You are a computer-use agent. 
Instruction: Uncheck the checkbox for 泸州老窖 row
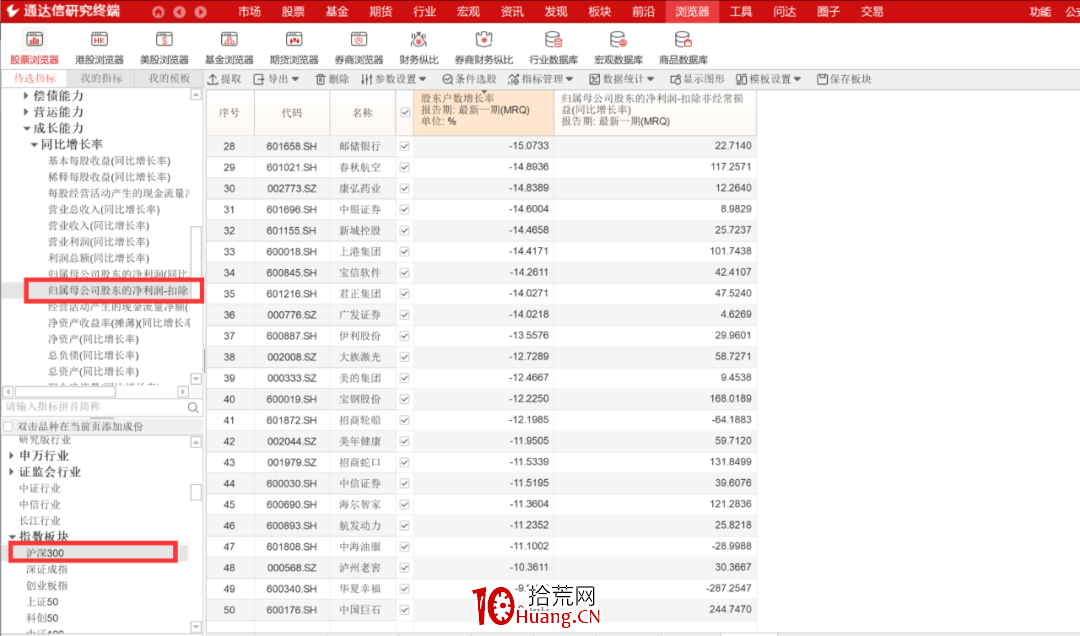tap(404, 568)
